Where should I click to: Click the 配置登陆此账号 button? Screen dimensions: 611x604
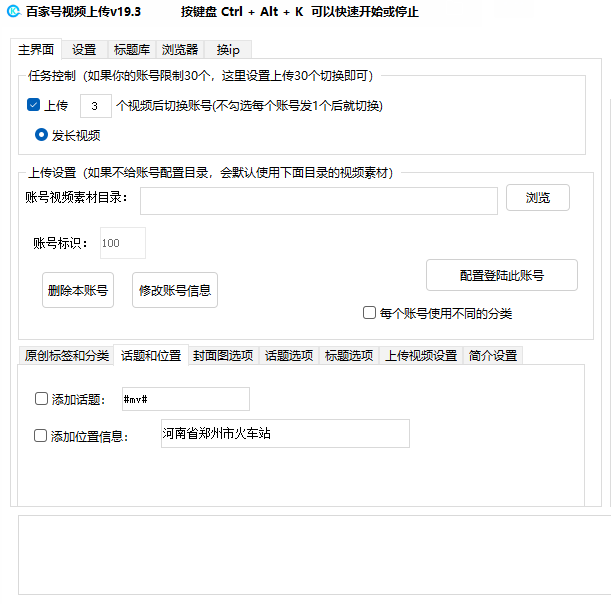point(502,275)
